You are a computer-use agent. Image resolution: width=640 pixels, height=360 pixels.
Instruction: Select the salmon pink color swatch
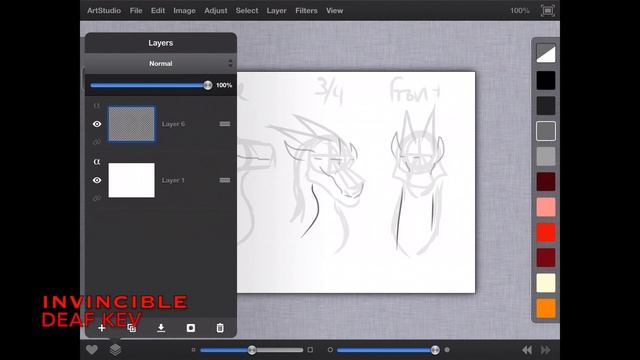click(546, 207)
